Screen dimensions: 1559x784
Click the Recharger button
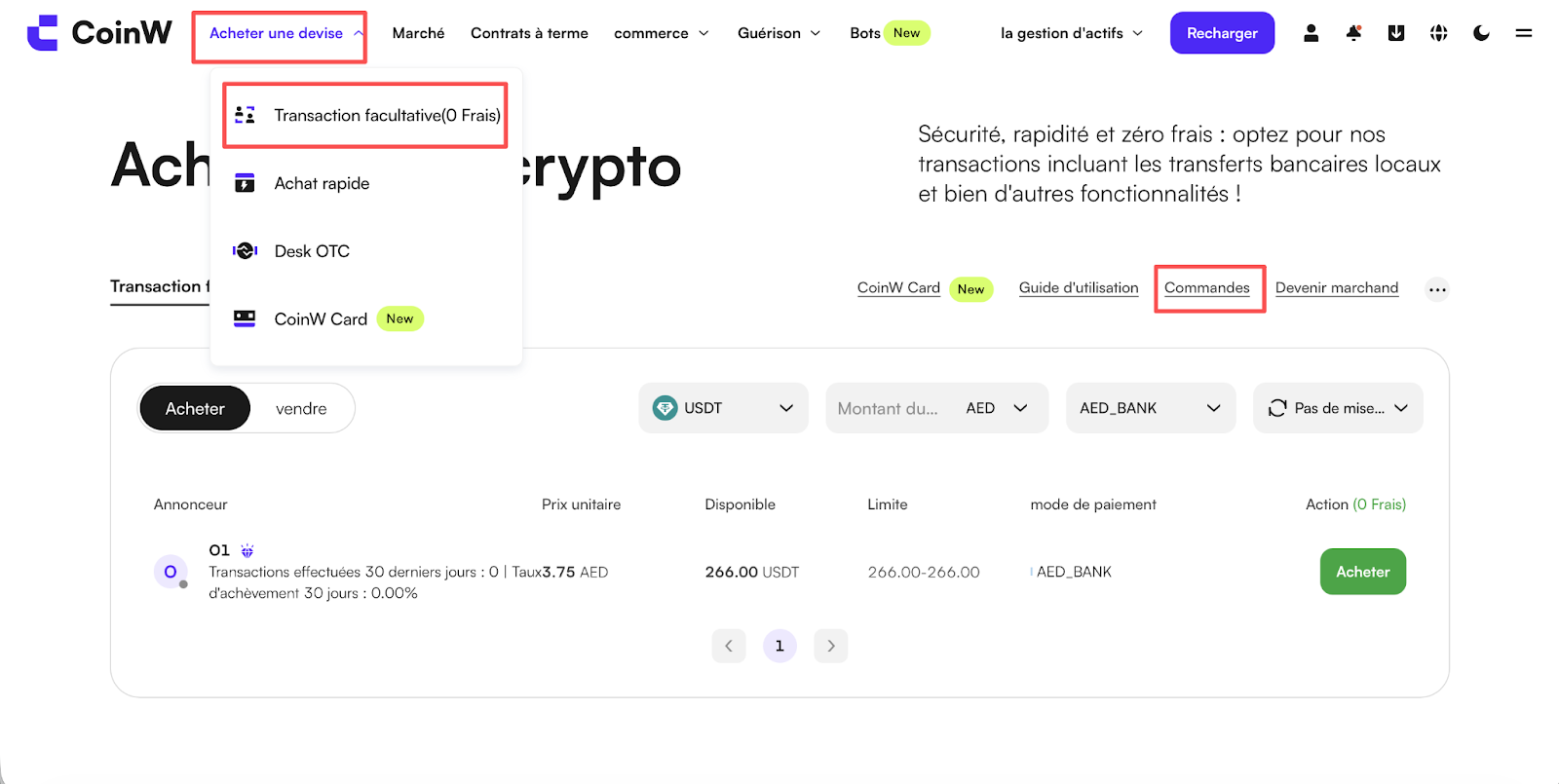[x=1222, y=33]
